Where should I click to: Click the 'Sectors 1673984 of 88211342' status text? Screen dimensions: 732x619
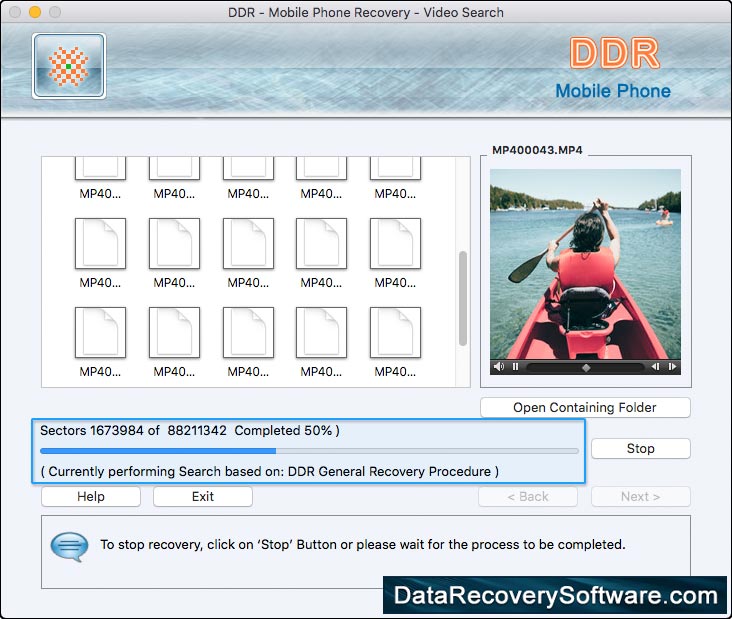point(133,430)
